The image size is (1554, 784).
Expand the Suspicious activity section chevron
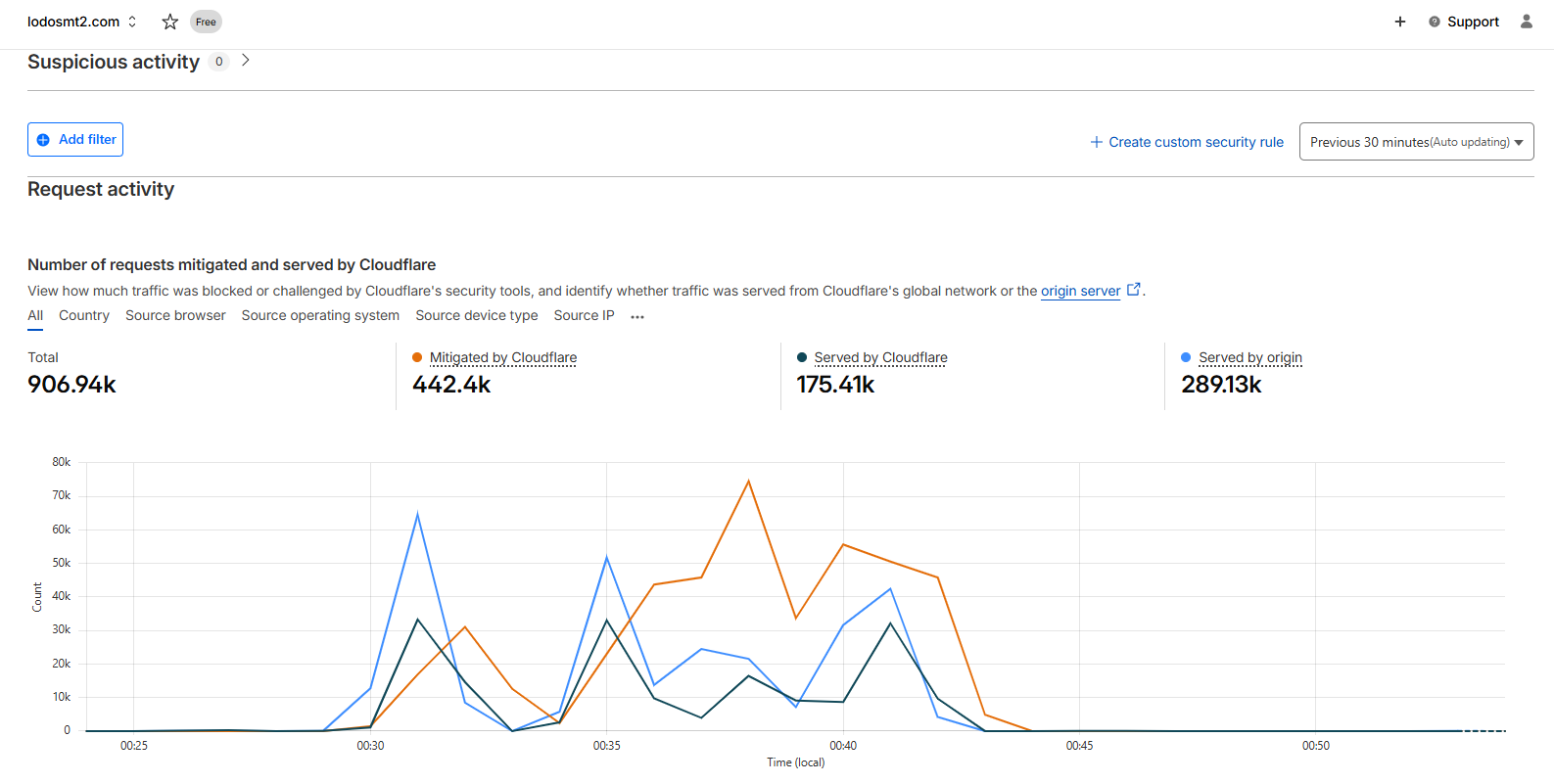(246, 61)
